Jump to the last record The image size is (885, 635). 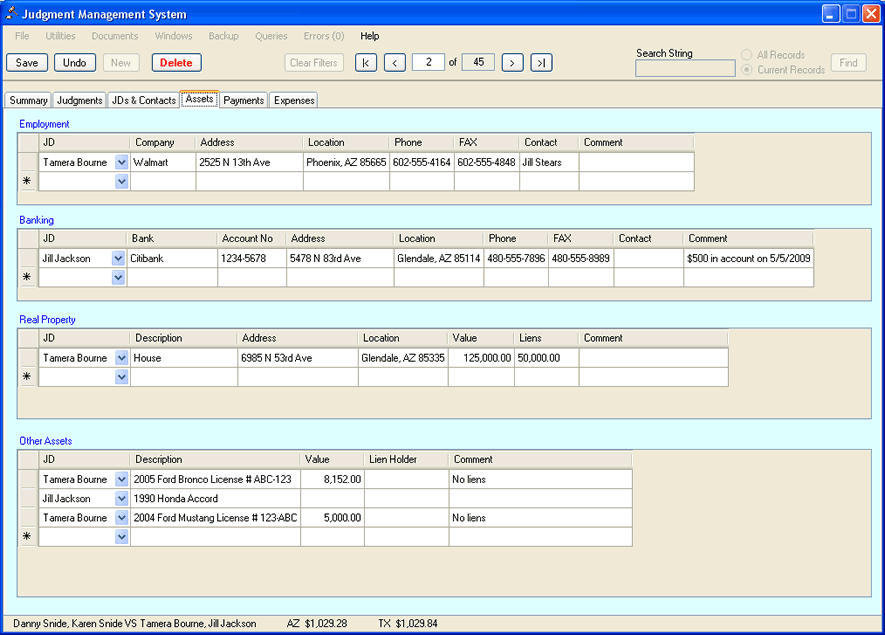tap(541, 63)
